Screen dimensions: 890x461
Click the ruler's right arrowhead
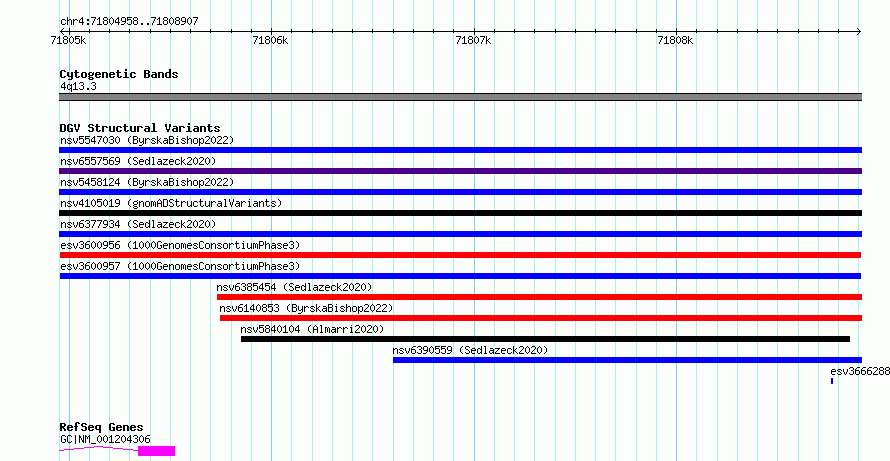(x=859, y=31)
